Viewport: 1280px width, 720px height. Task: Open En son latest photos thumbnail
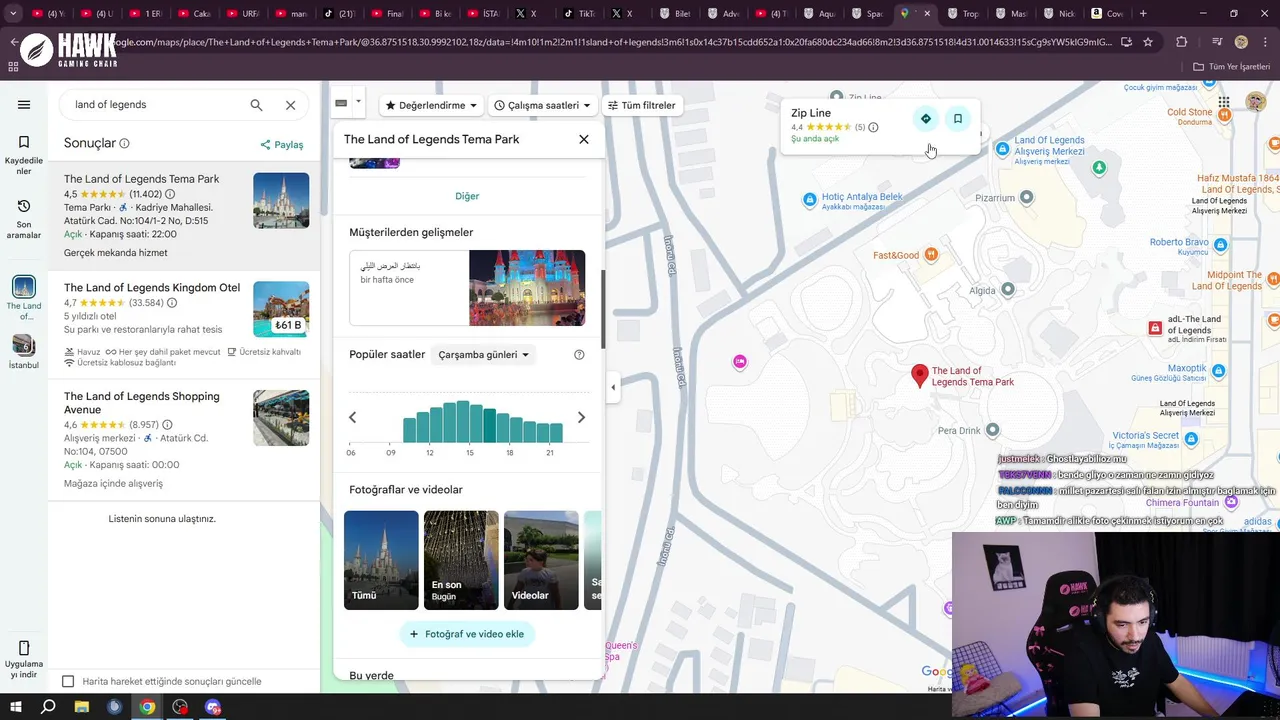click(461, 560)
